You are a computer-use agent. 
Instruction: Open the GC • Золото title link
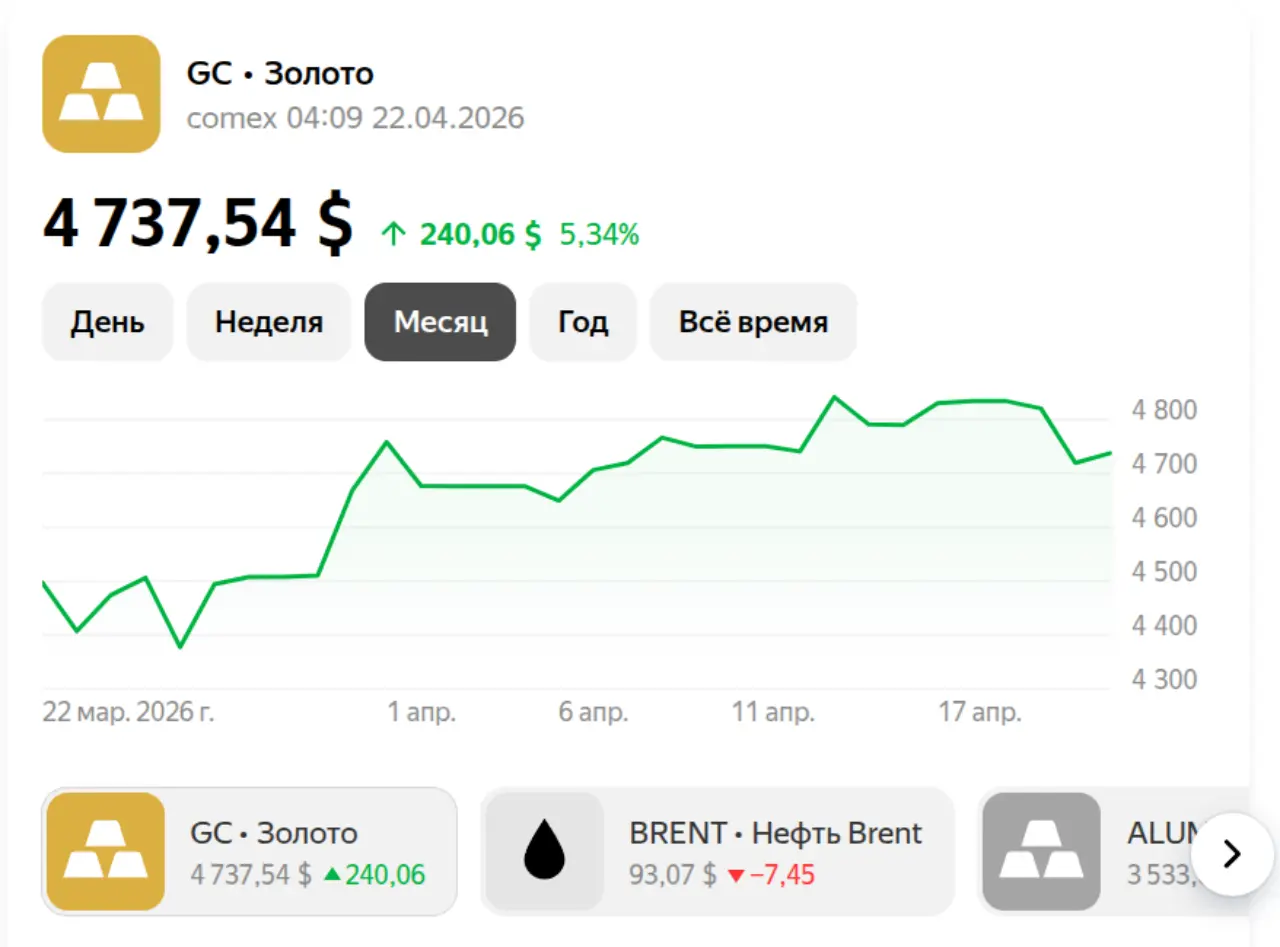click(281, 72)
